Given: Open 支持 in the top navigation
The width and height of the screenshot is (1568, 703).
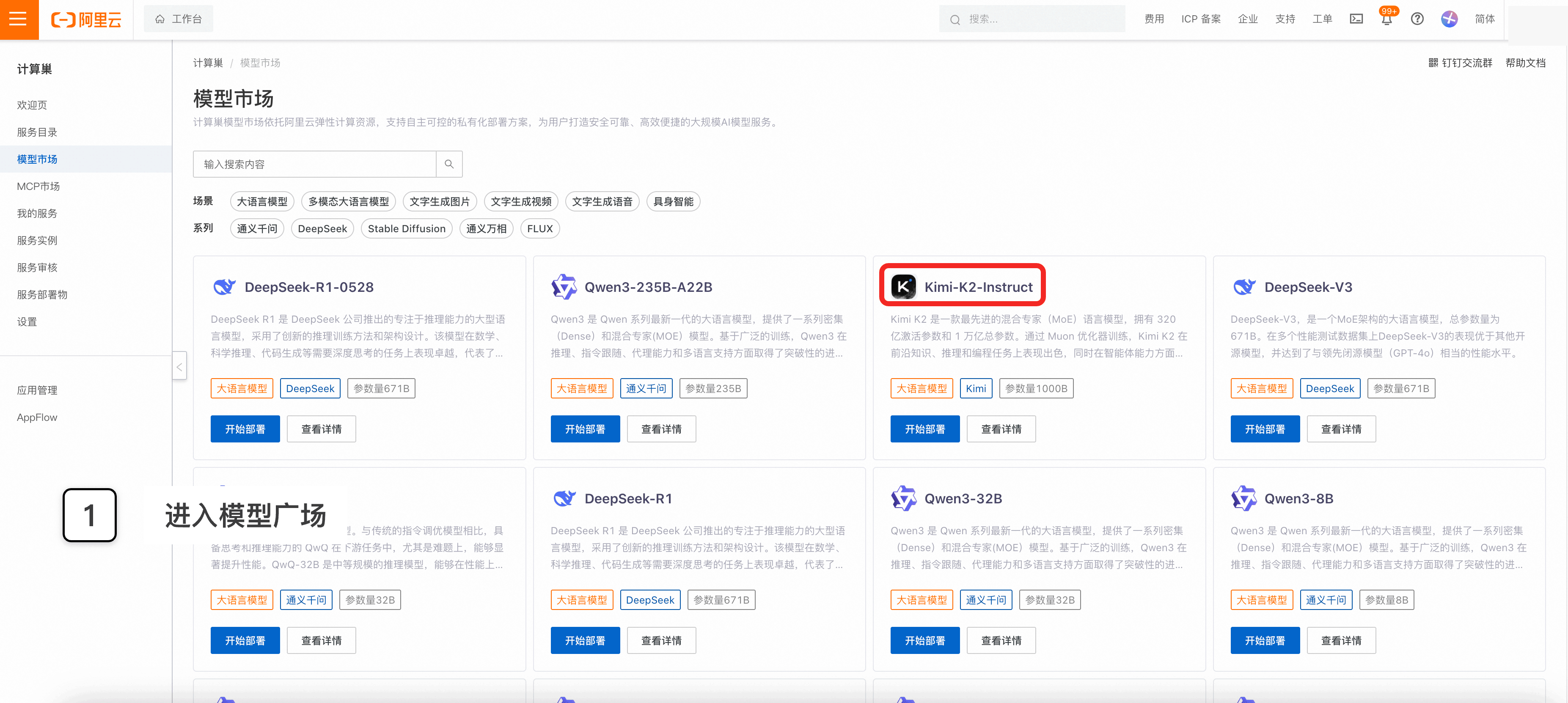Looking at the screenshot, I should (1285, 19).
